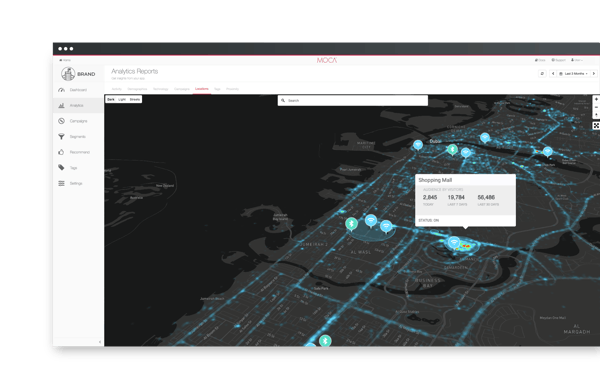
Task: Open the Last 3 Months date dropdown
Action: (x=573, y=73)
